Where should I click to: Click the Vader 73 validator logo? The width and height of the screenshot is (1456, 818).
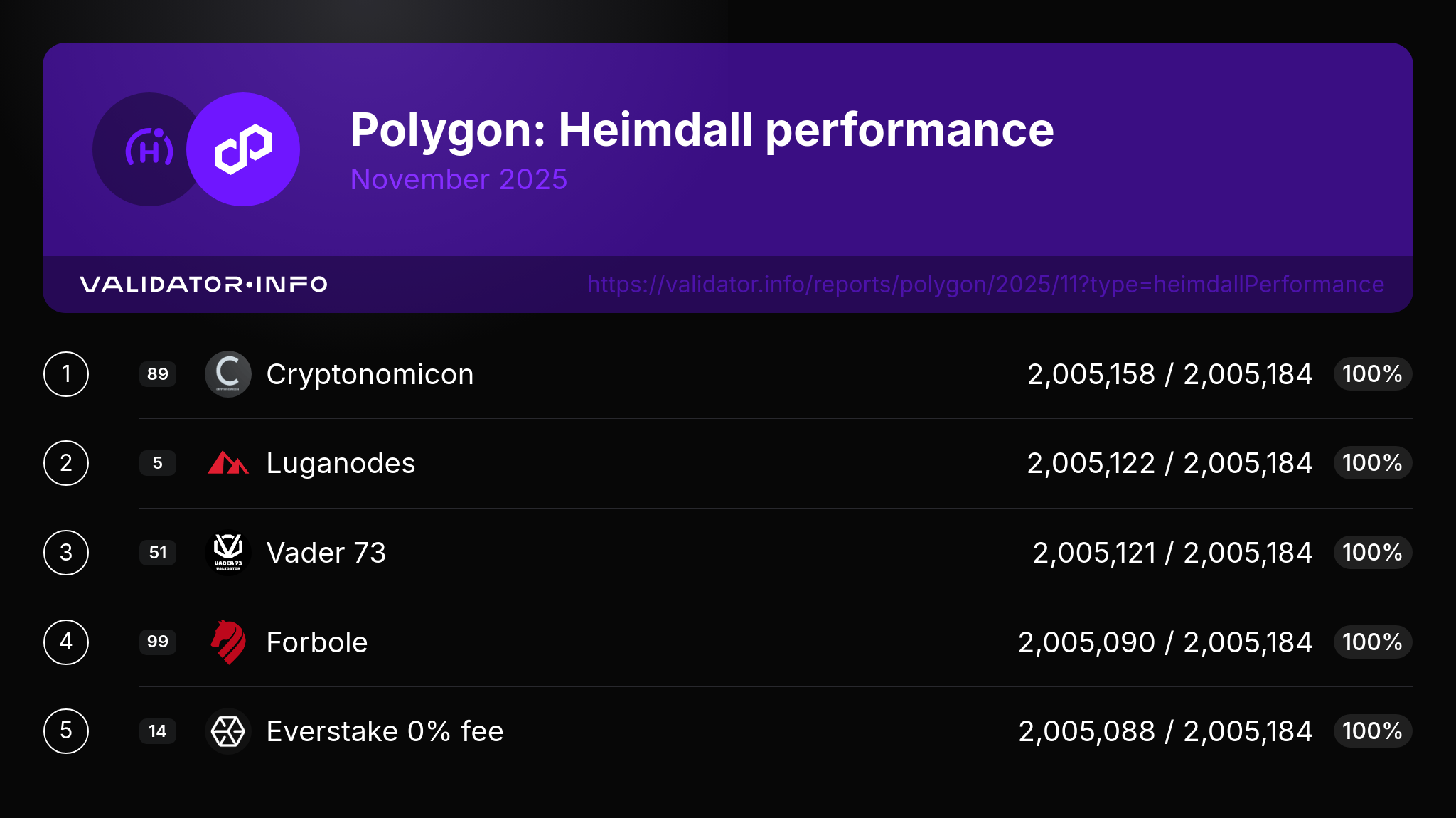[228, 553]
